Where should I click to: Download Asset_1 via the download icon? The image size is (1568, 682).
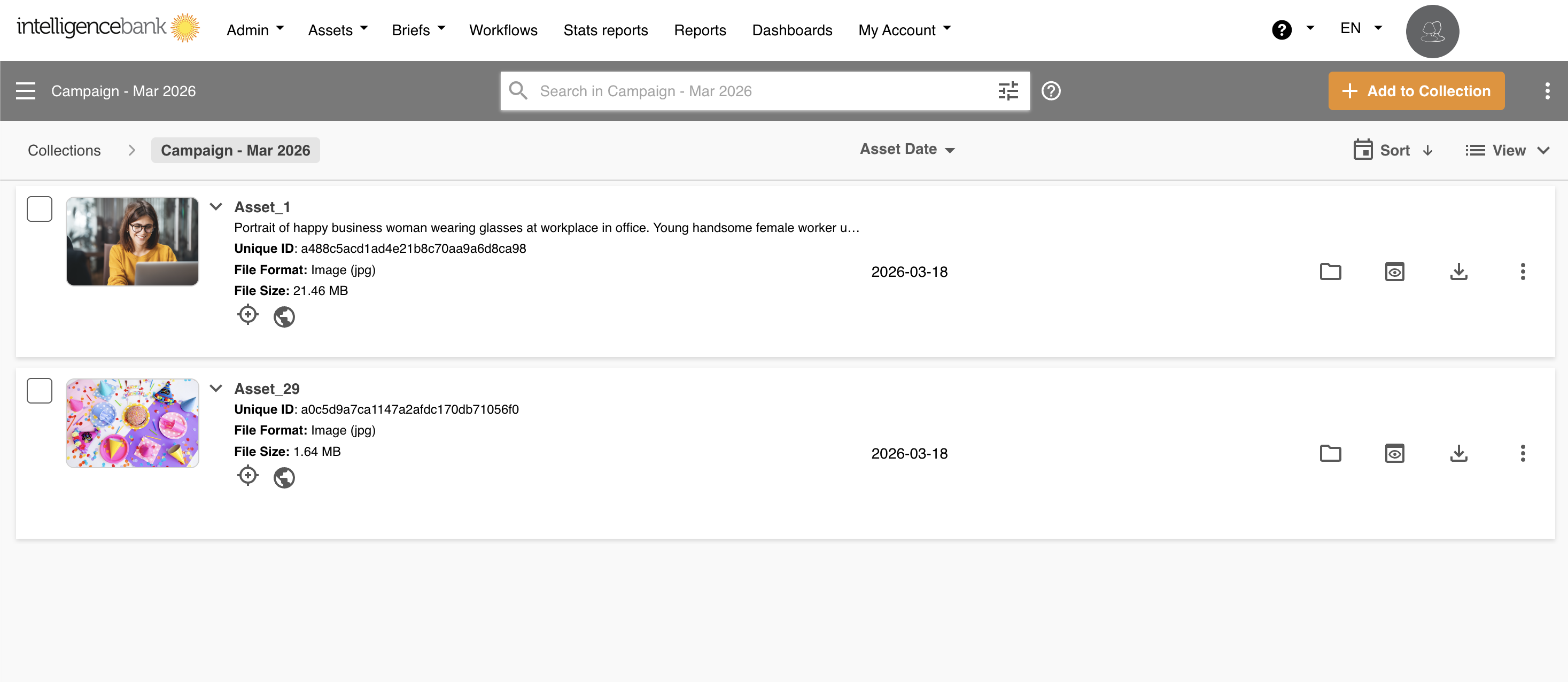pyautogui.click(x=1458, y=272)
